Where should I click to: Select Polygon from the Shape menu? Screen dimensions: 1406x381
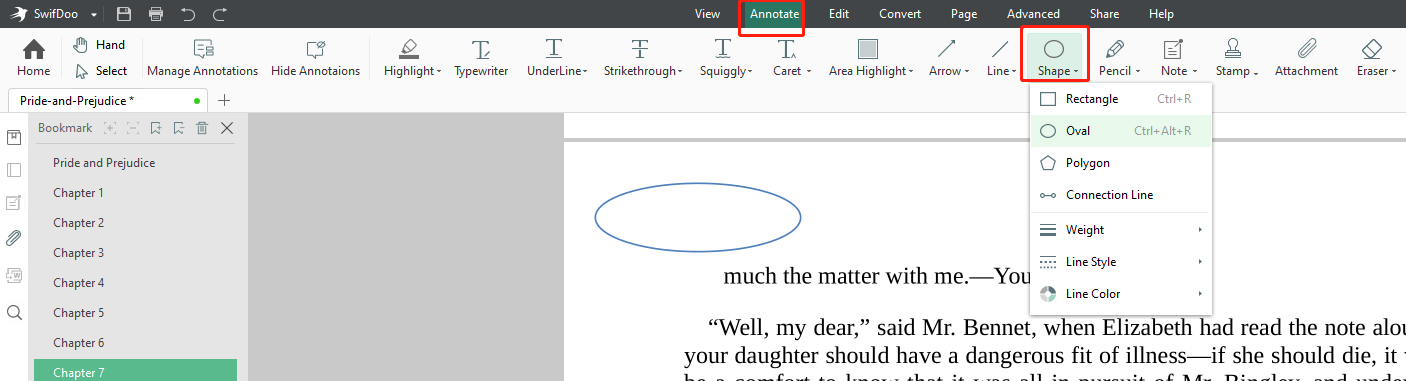click(x=1121, y=163)
